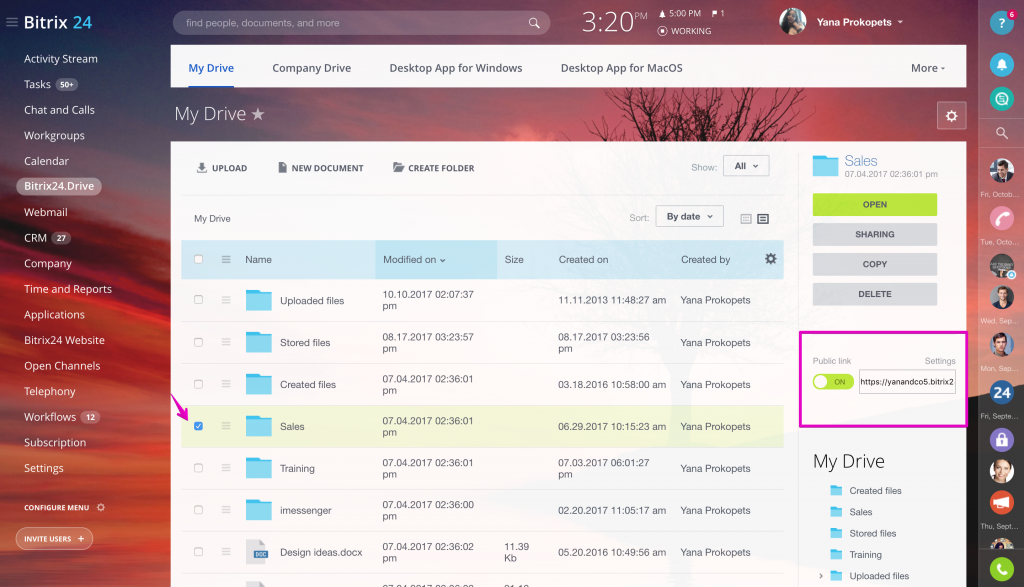Switch to Company Drive tab
The height and width of the screenshot is (587, 1024).
(312, 68)
